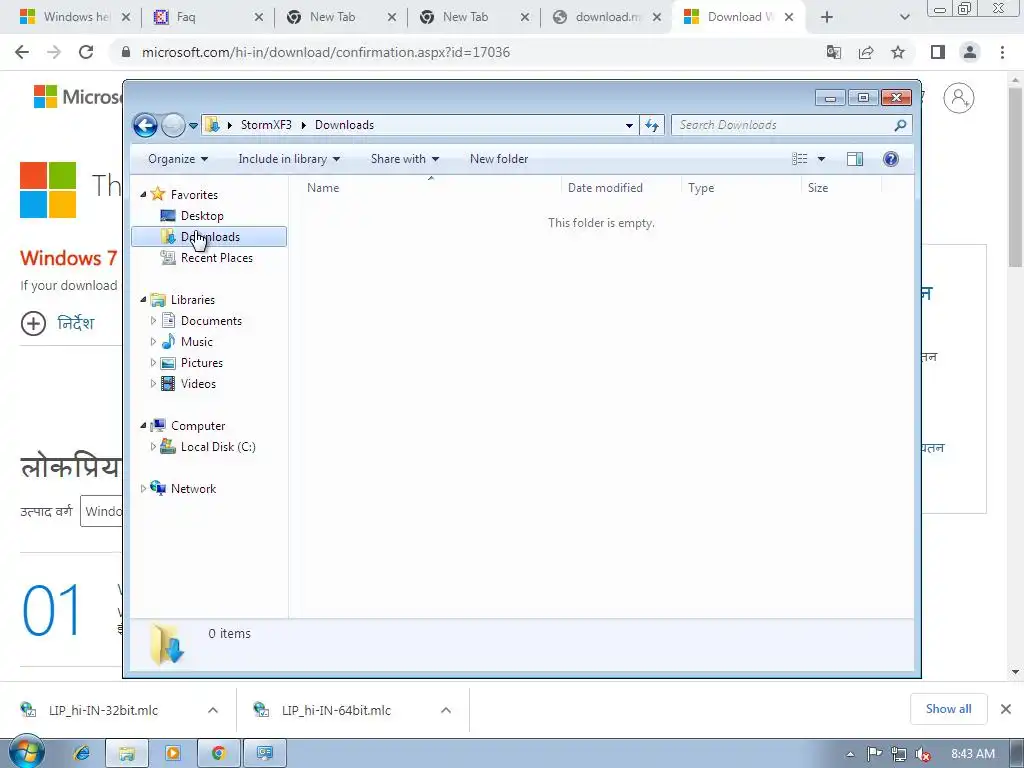Screen dimensions: 1024x768
Task: Select the Videos library icon
Action: pos(168,383)
